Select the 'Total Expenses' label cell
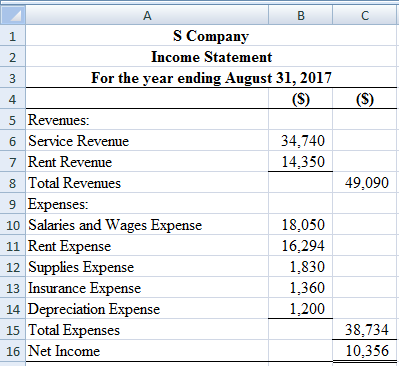The height and width of the screenshot is (366, 399). [x=147, y=330]
